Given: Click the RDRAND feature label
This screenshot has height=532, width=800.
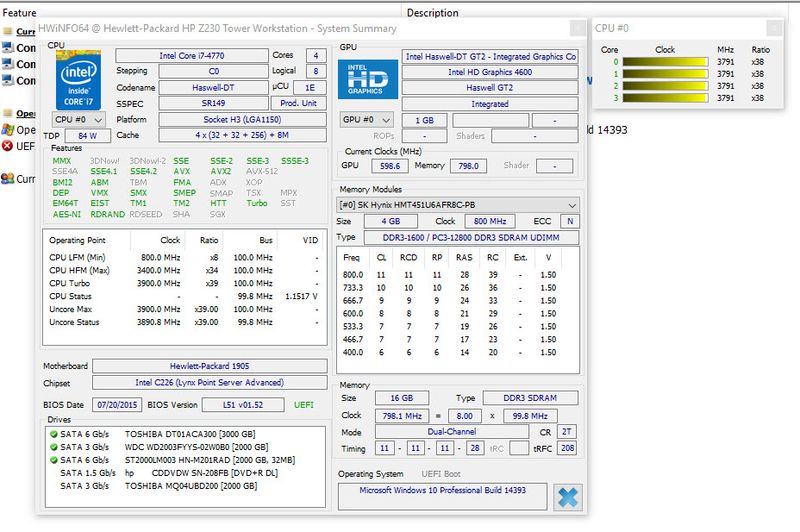Looking at the screenshot, I should (108, 214).
